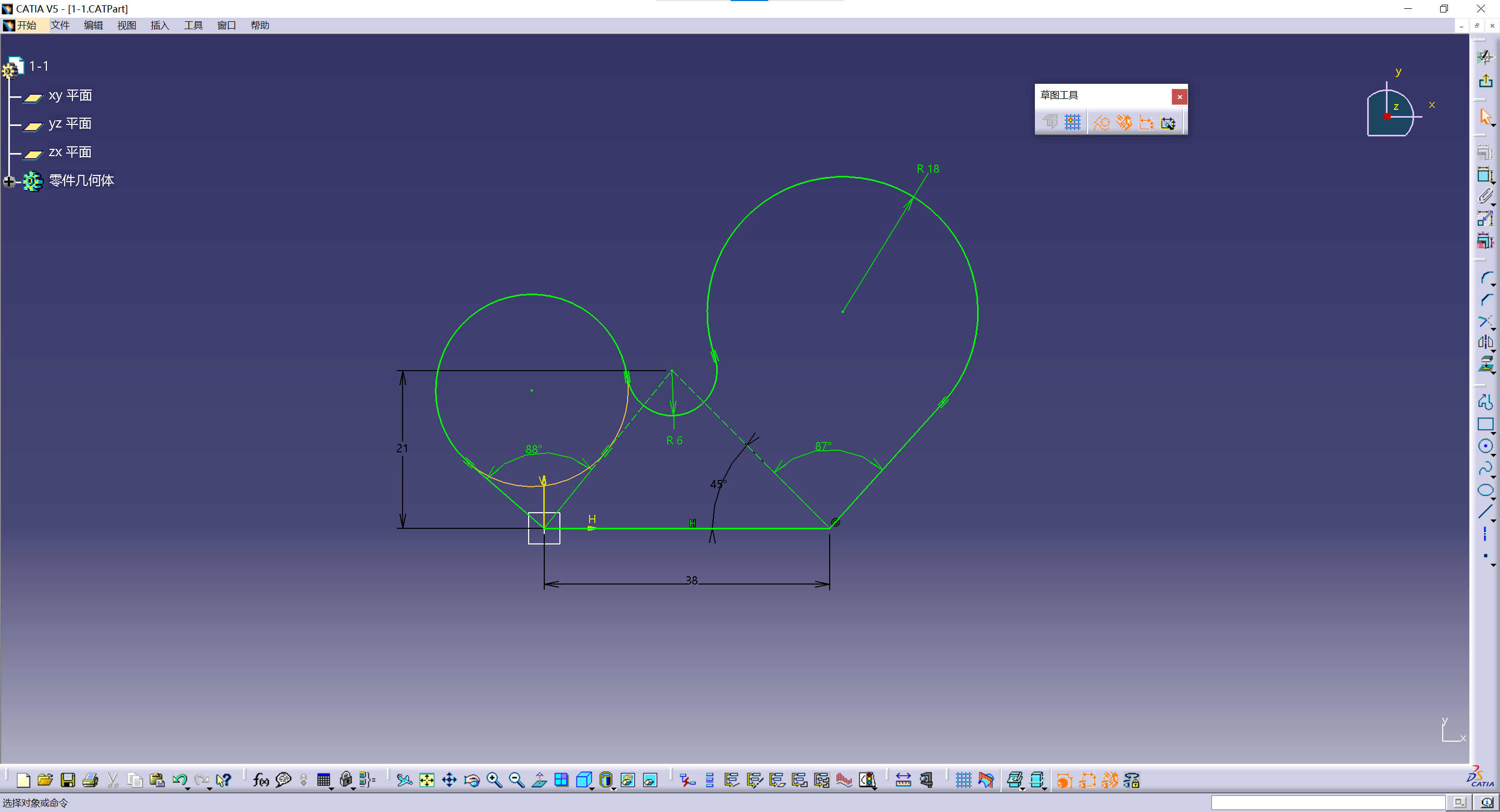Exit the sketcher workbench
This screenshot has height=812, width=1500.
(1485, 80)
